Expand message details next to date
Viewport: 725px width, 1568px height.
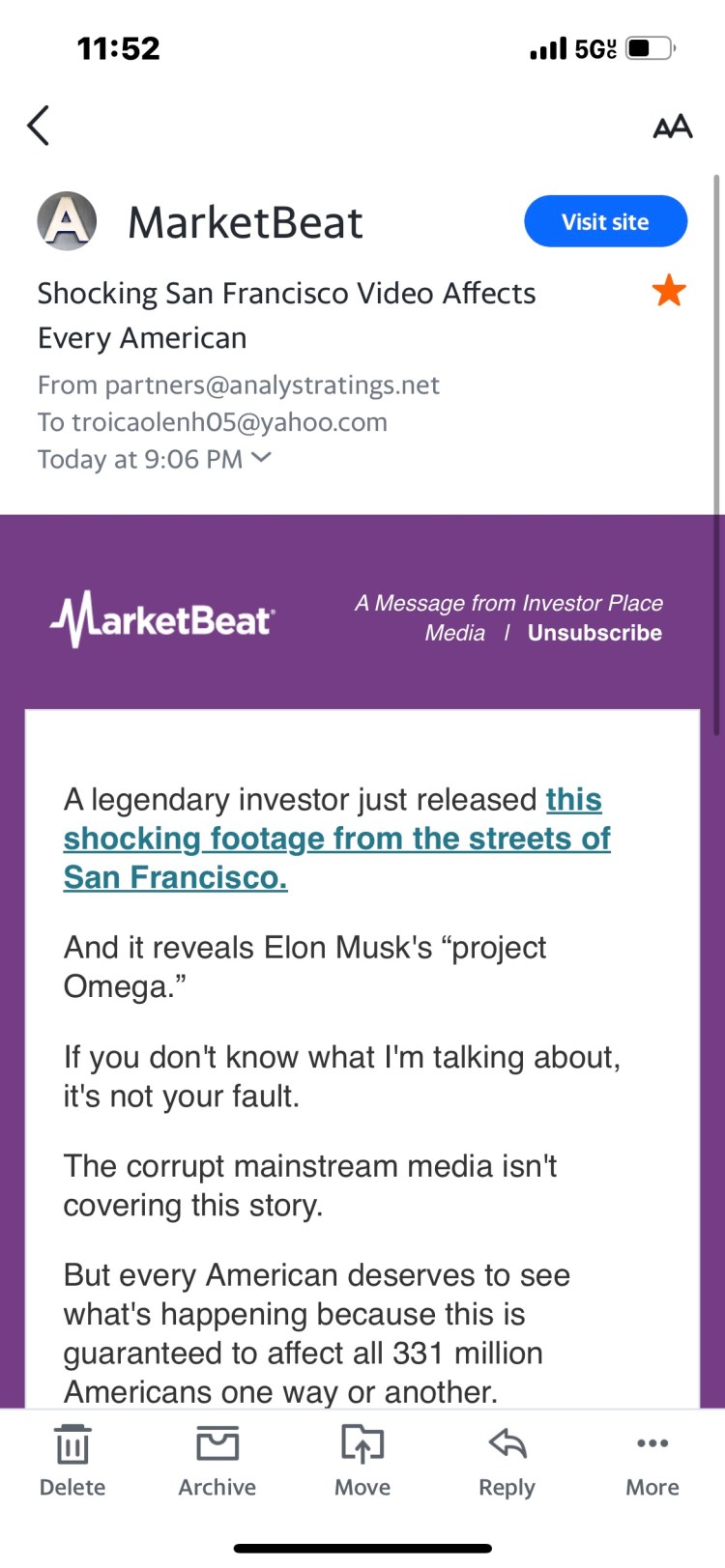point(261,458)
